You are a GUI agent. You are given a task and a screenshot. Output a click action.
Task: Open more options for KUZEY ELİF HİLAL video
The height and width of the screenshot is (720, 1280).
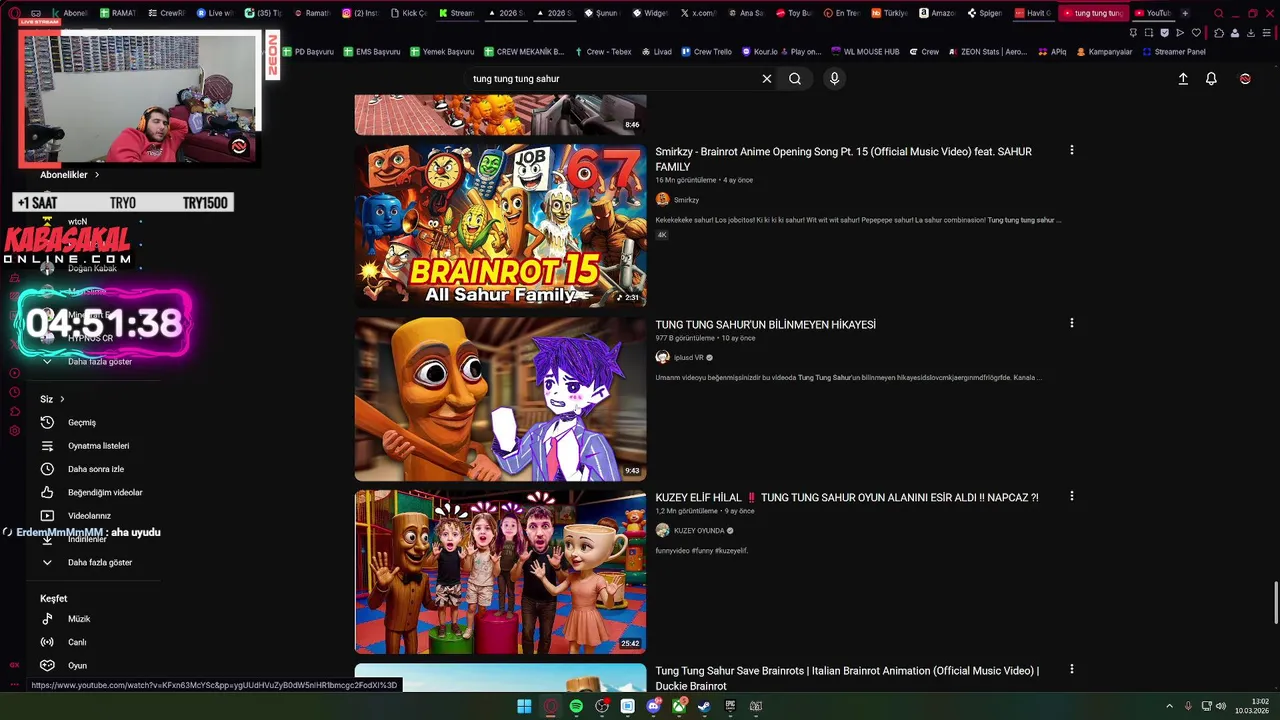(x=1071, y=496)
